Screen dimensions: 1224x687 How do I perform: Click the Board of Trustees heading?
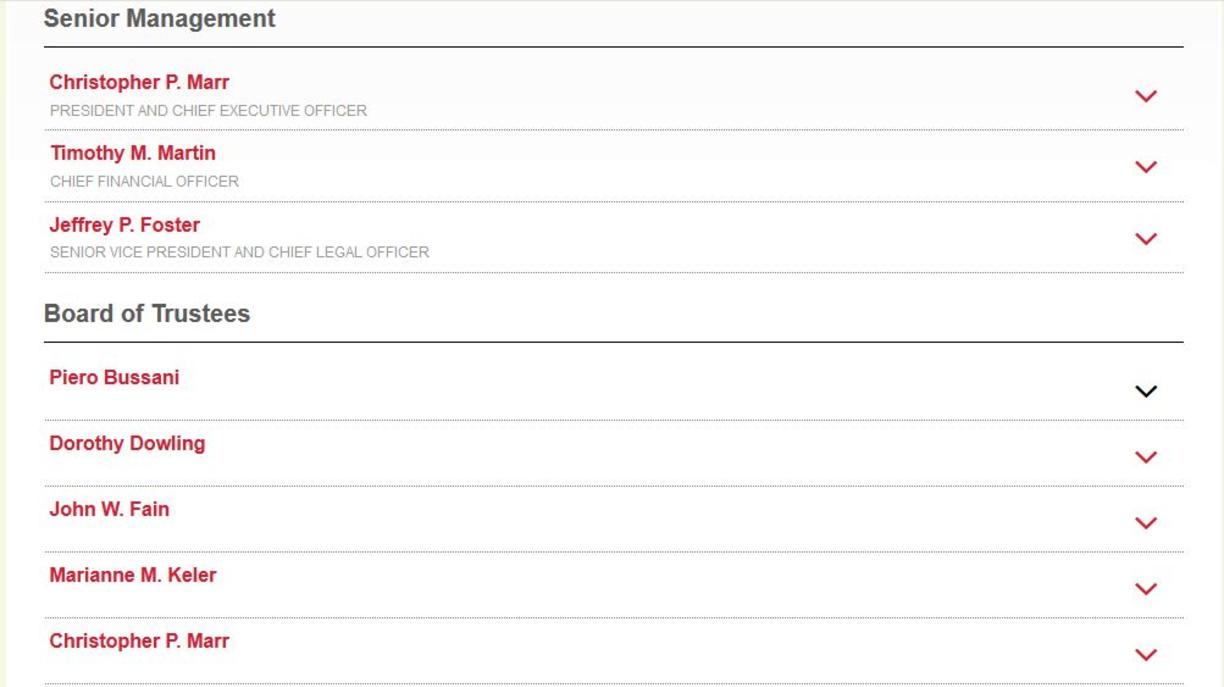point(147,314)
